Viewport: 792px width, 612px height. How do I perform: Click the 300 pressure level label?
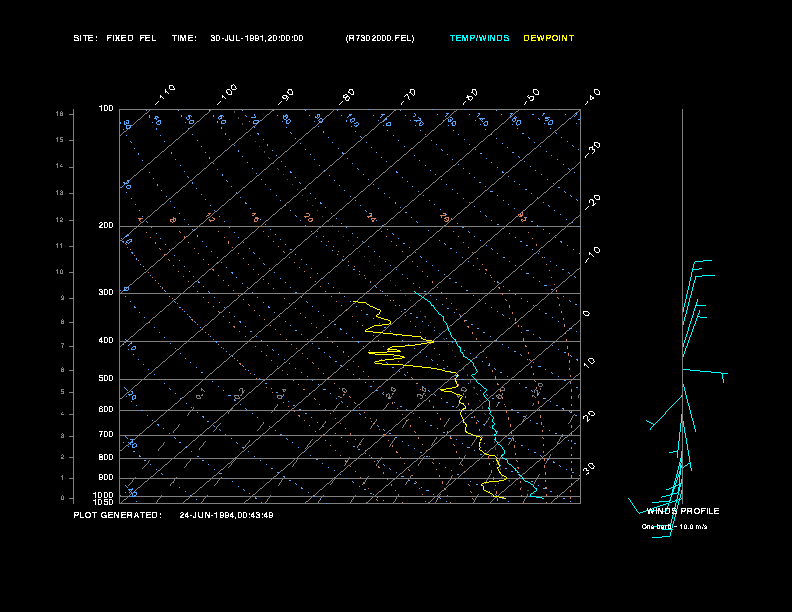106,292
